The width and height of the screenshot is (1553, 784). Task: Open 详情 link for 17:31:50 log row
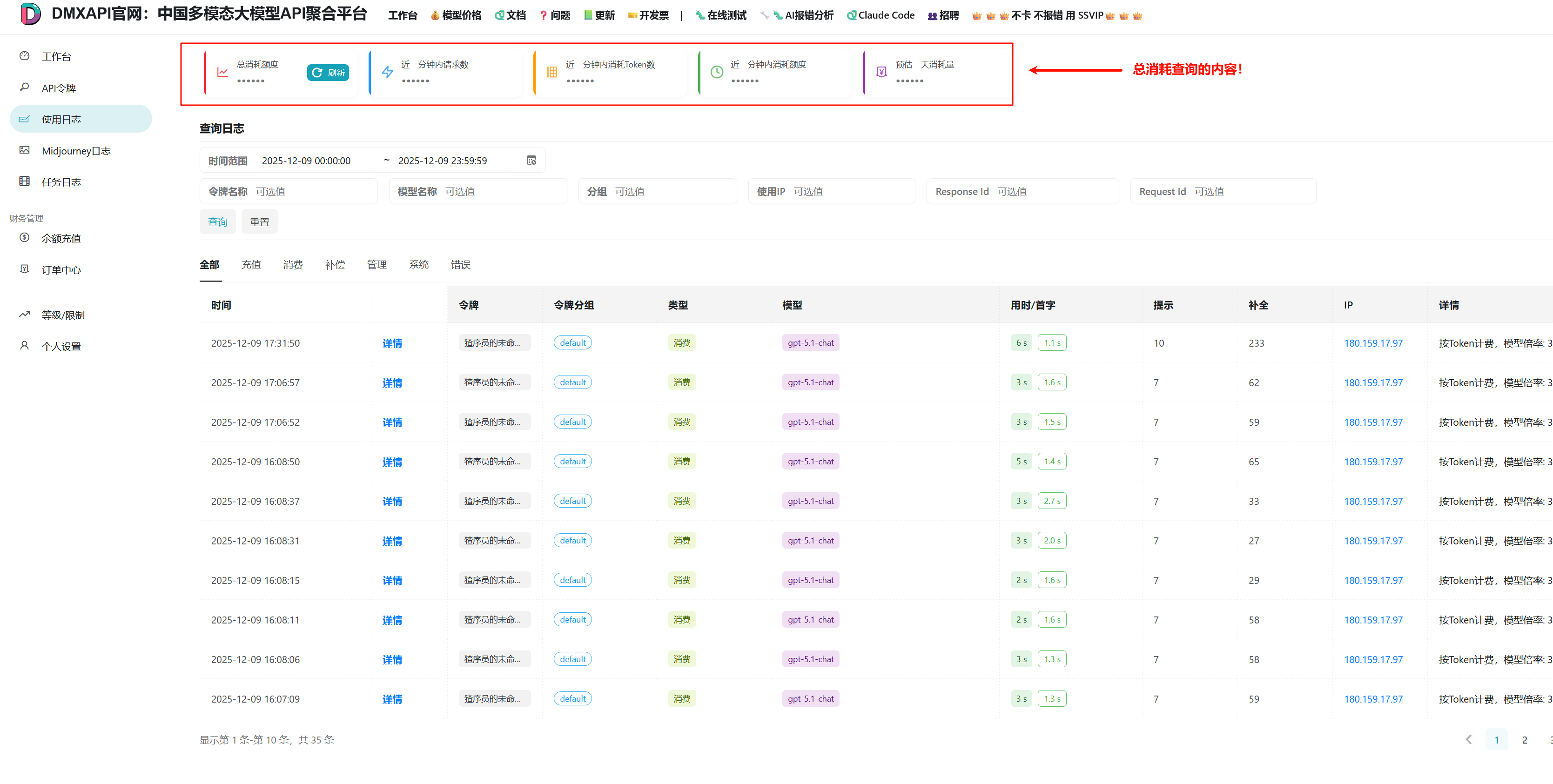(x=392, y=343)
